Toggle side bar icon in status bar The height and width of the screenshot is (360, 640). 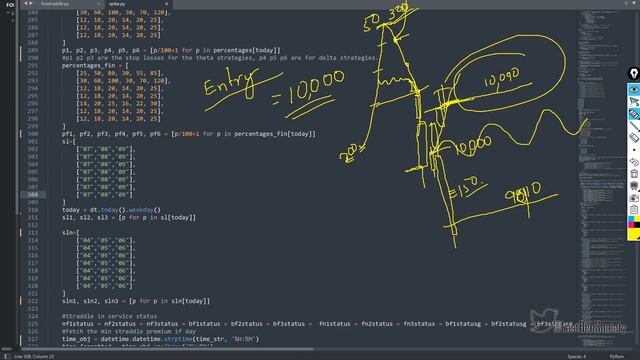7,356
